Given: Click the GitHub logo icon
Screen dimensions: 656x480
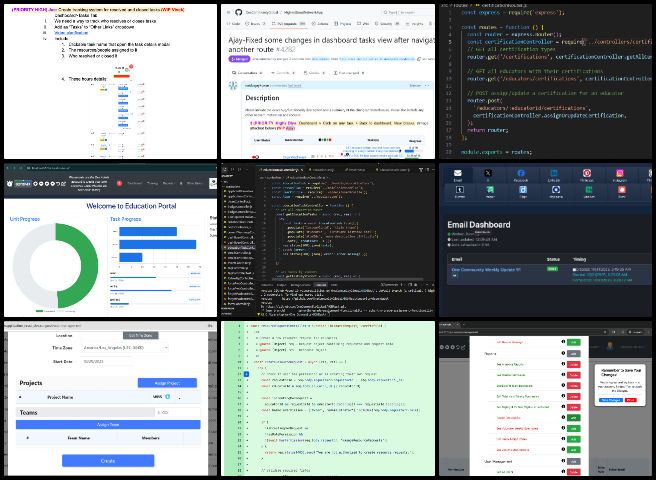Looking at the screenshot, I should [x=238, y=13].
